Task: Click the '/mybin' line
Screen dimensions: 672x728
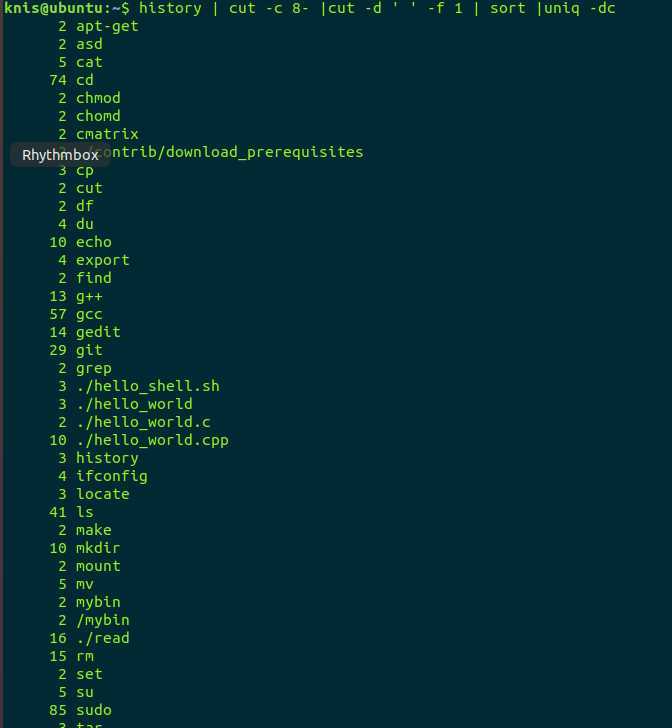Action: (94, 621)
